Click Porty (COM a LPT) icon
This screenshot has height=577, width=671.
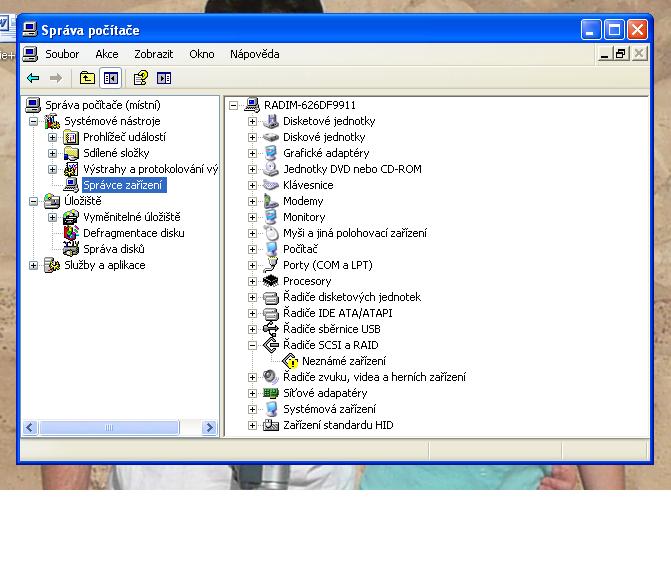[271, 265]
